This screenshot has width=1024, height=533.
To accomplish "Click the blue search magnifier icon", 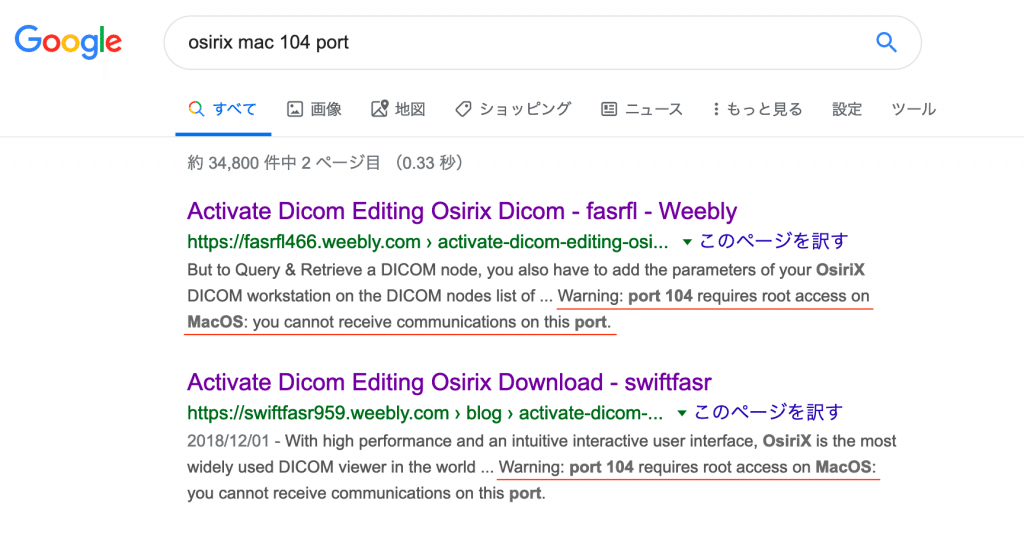I will [886, 42].
